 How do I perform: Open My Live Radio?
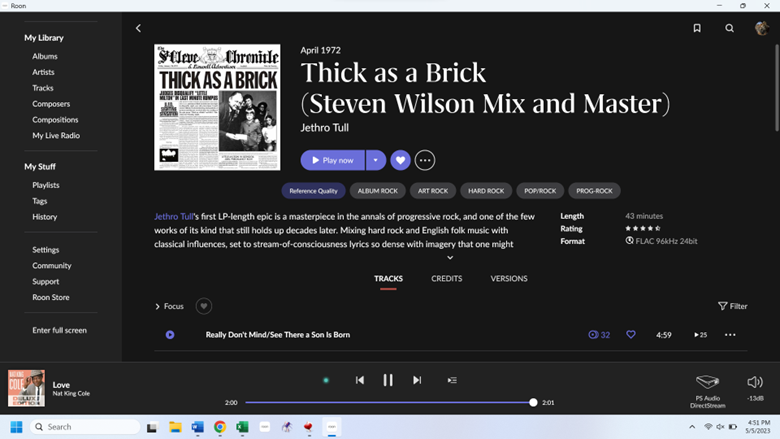tap(56, 135)
